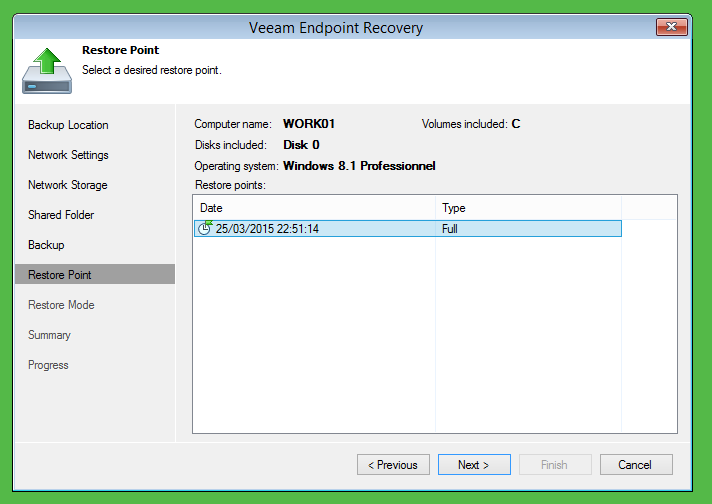Click the Disk 0 value
The height and width of the screenshot is (504, 712).
click(x=301, y=145)
